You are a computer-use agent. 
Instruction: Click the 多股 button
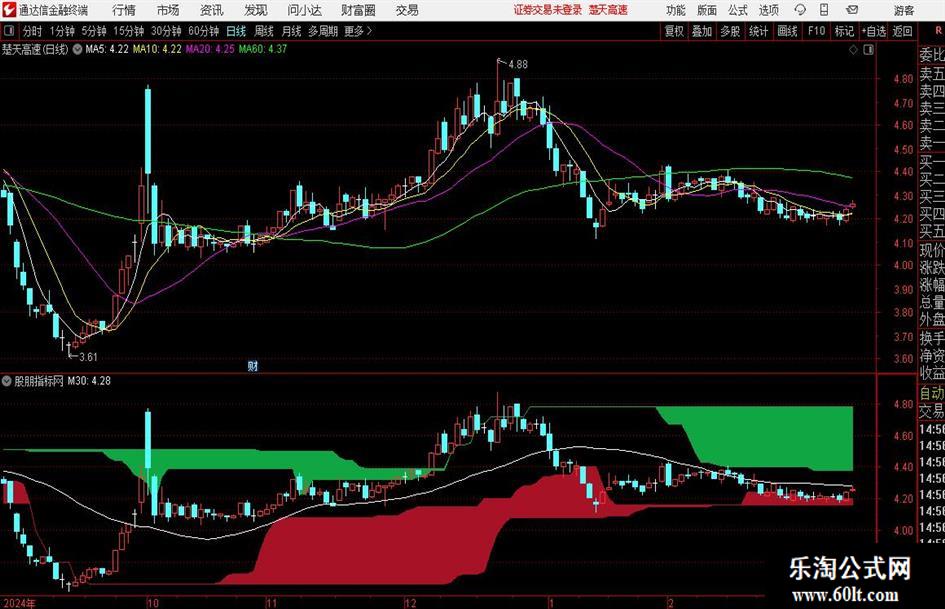[x=730, y=31]
